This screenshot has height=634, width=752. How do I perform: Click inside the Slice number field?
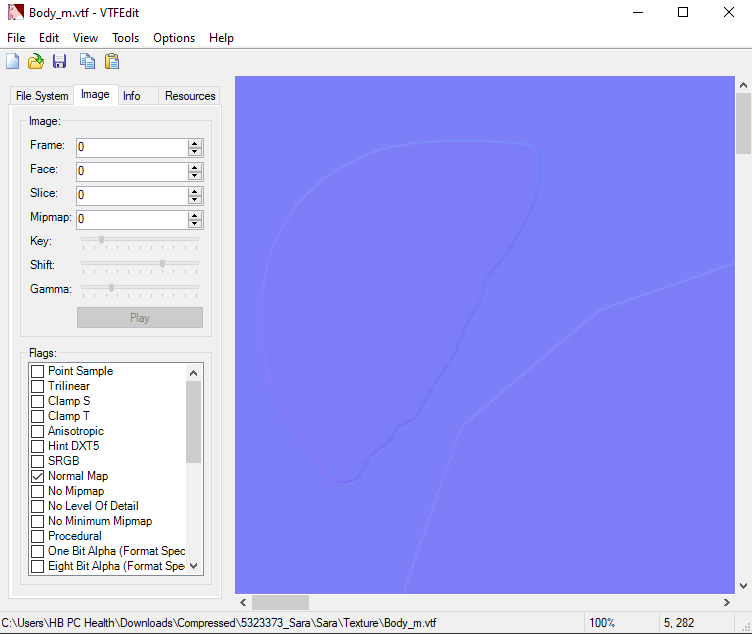pyautogui.click(x=132, y=195)
